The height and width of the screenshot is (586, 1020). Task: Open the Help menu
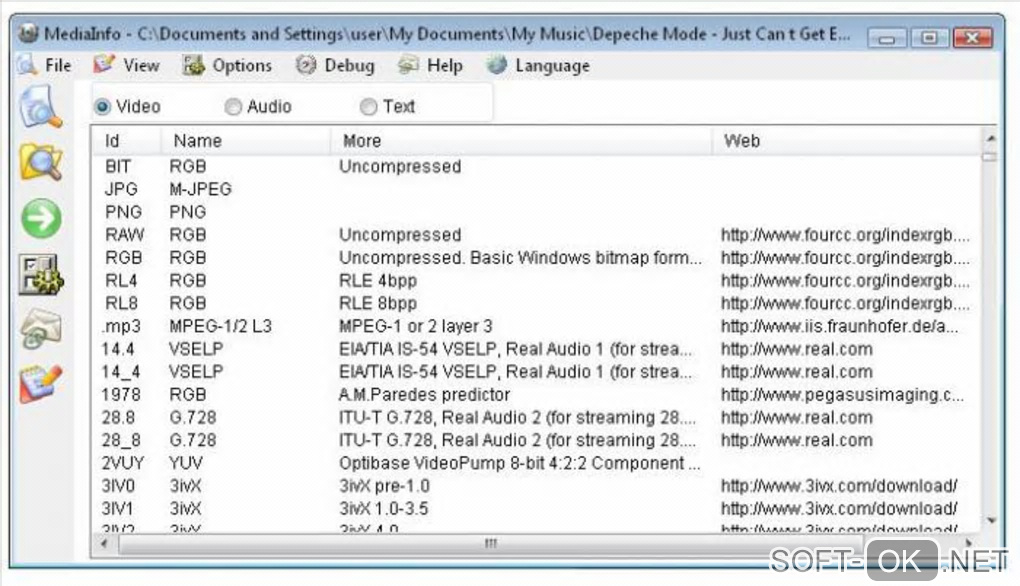pos(430,65)
